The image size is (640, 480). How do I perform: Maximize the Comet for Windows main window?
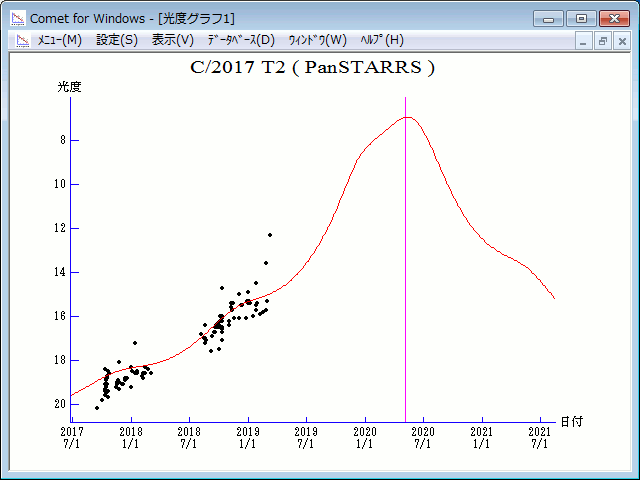pyautogui.click(x=581, y=19)
